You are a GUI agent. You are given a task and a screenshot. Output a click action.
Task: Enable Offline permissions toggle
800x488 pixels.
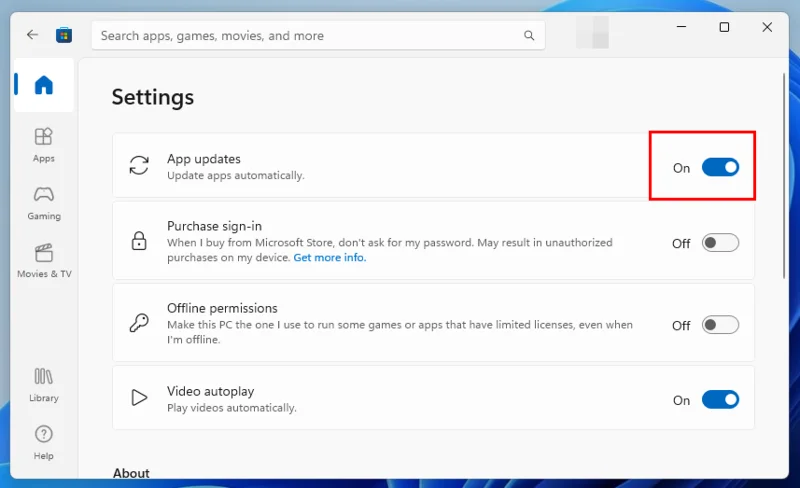(x=720, y=325)
